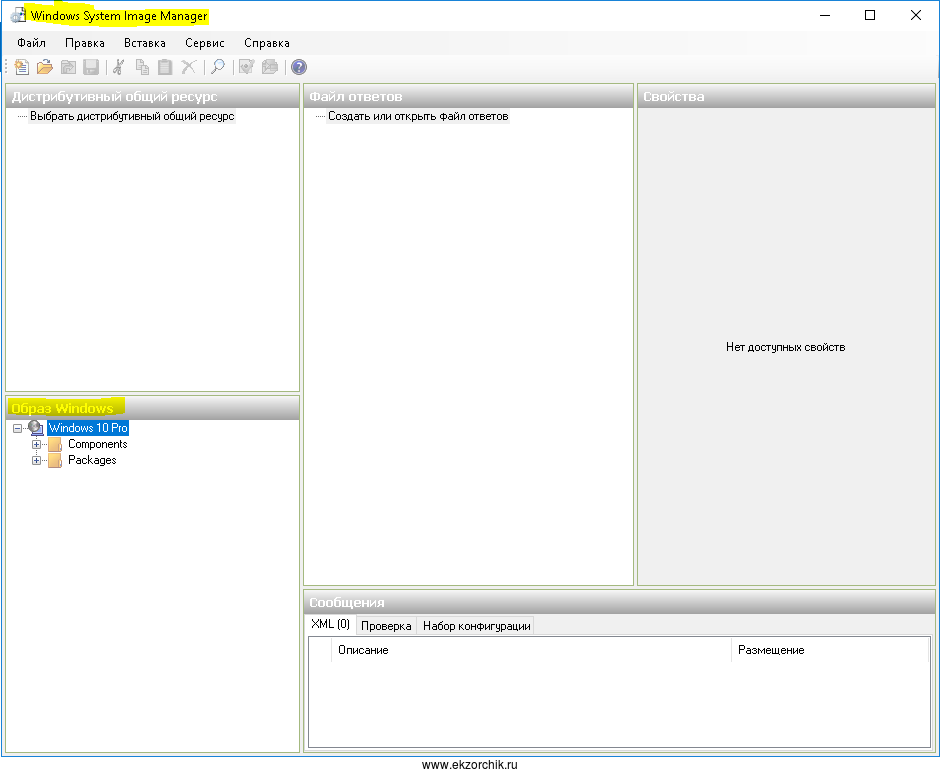Open the Справка menu
This screenshot has height=773, width=940.
click(267, 43)
